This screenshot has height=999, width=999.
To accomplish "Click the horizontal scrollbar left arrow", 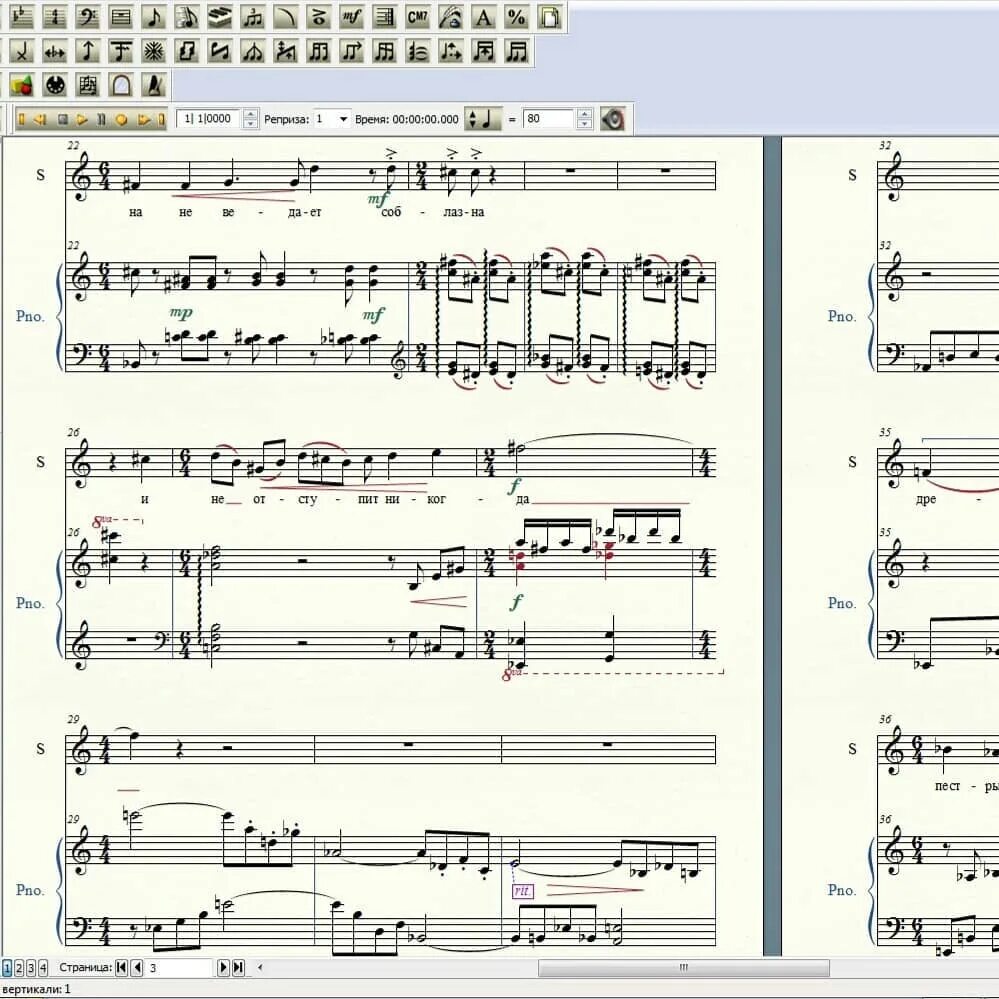I will (260, 967).
